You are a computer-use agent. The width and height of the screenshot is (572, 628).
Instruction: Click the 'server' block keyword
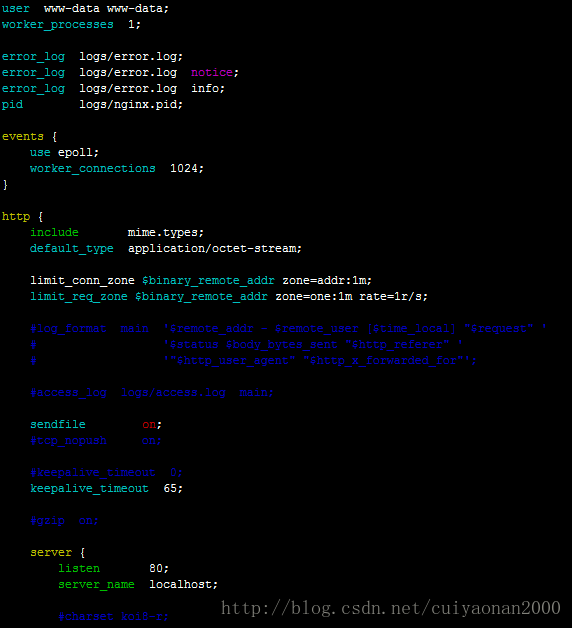click(51, 553)
